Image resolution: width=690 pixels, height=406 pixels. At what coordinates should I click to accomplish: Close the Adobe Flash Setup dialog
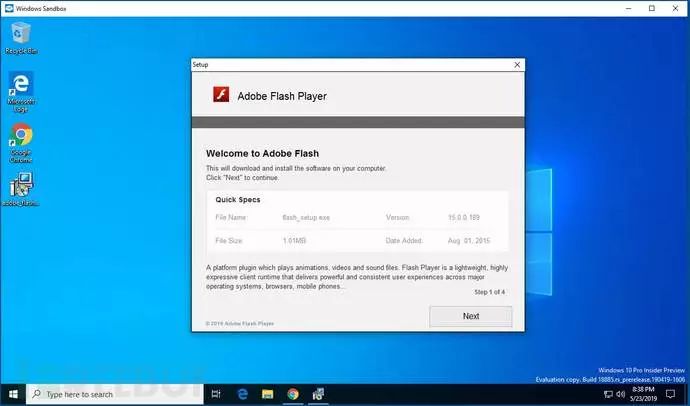517,65
